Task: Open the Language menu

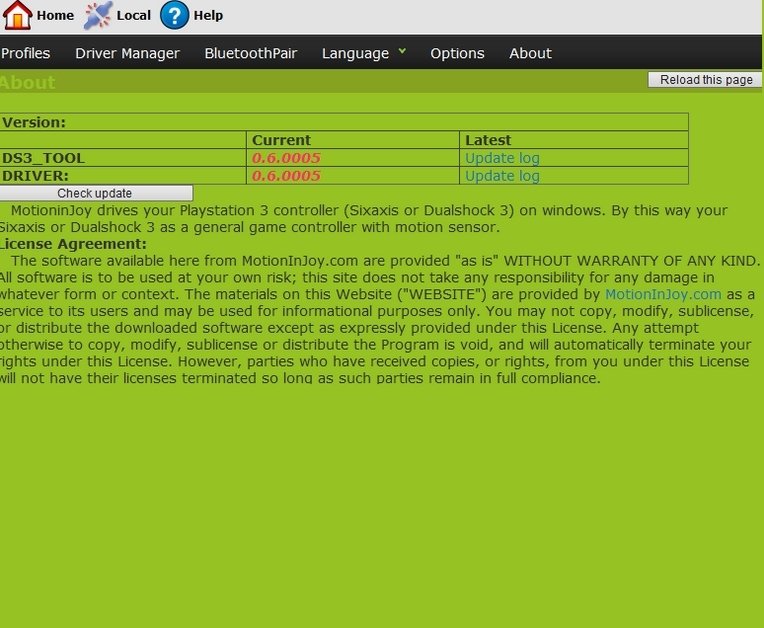Action: [355, 53]
